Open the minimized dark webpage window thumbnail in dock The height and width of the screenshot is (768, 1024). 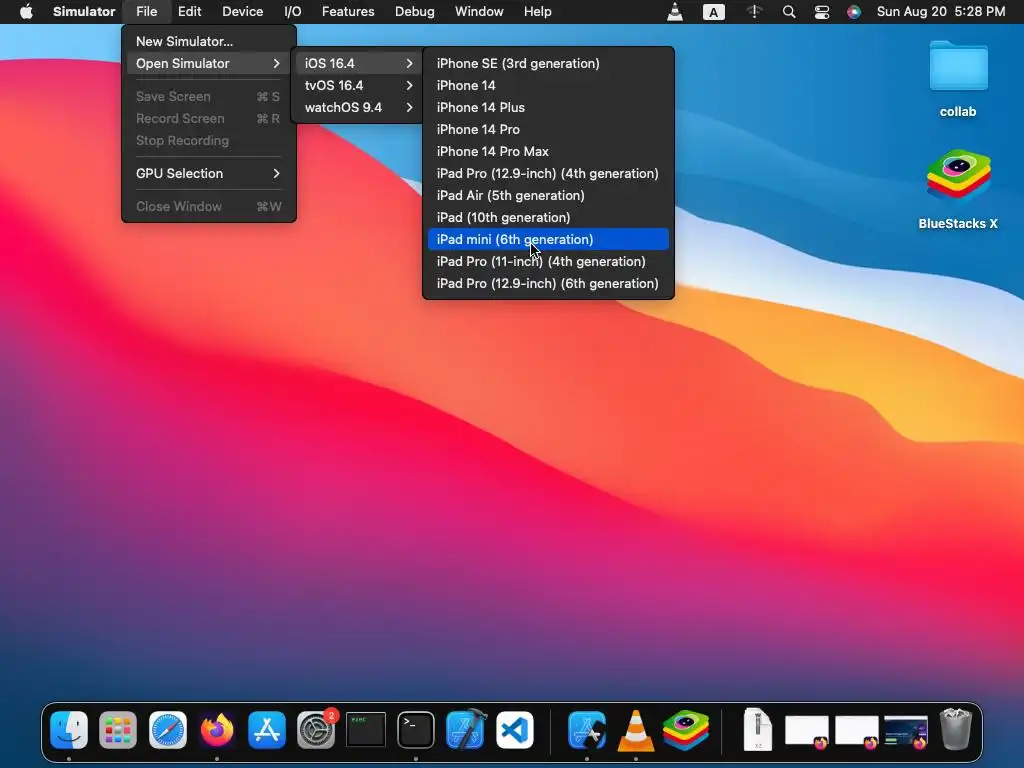pos(906,730)
